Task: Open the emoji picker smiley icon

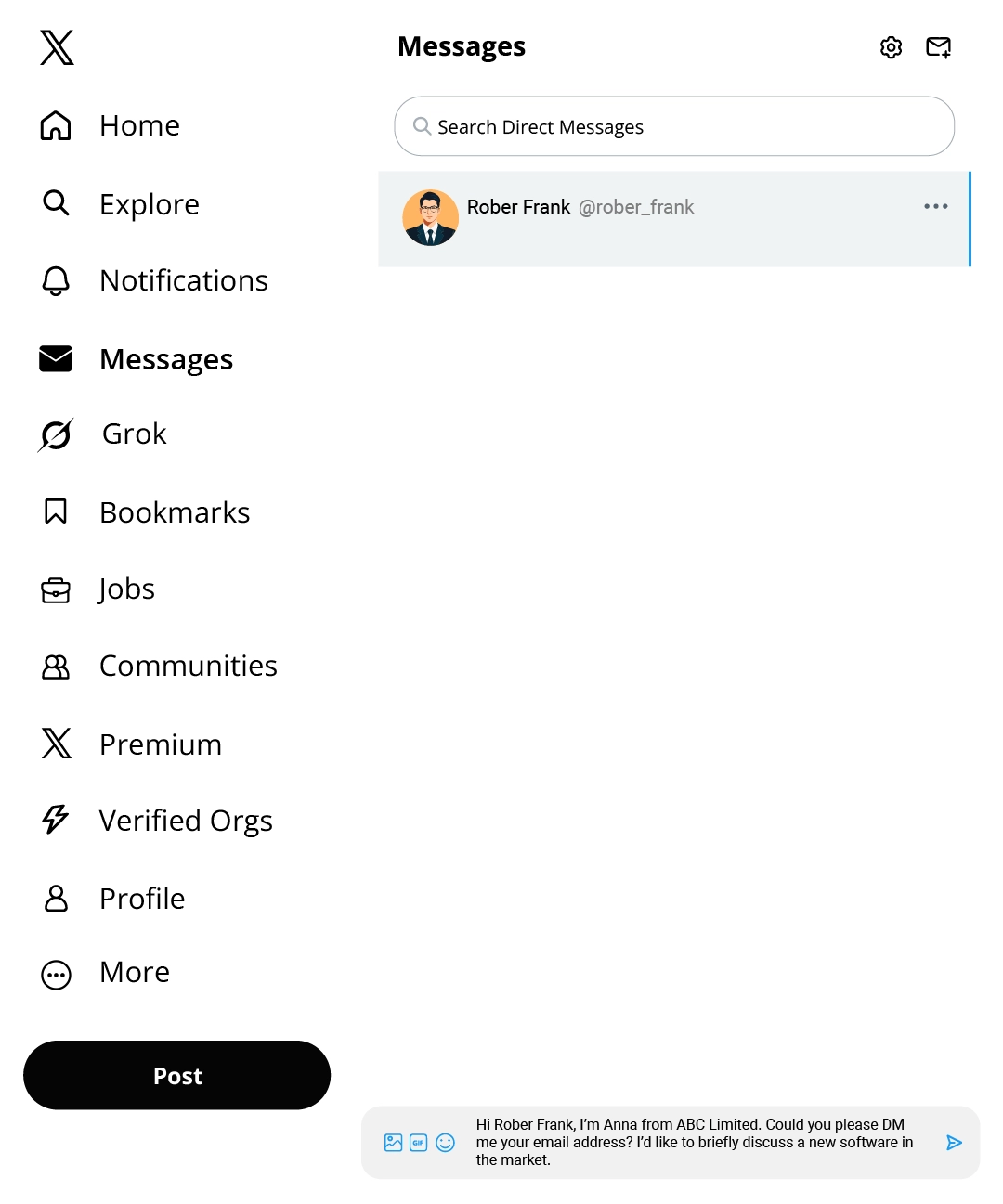Action: [x=446, y=1143]
